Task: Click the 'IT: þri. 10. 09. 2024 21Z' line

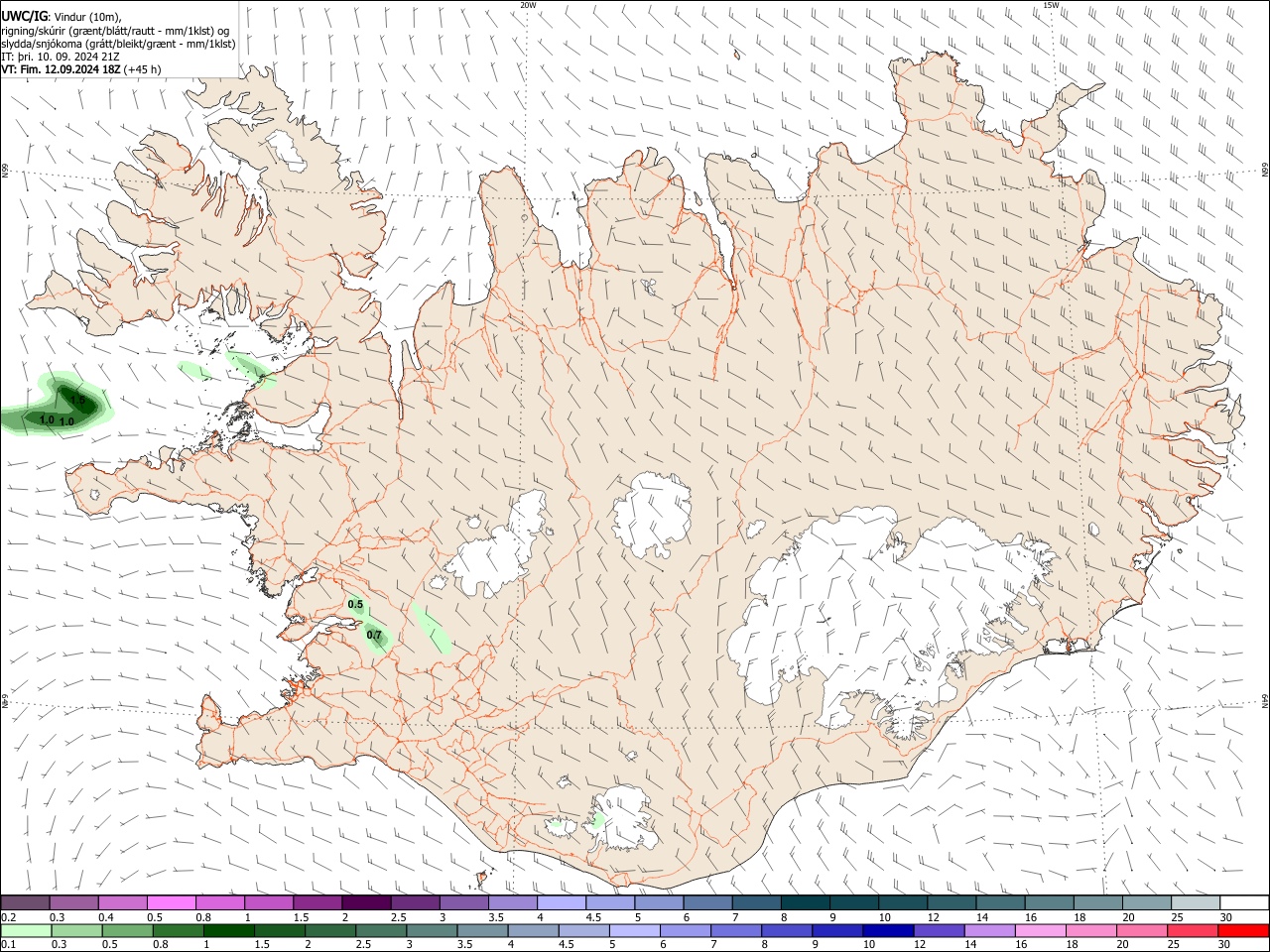Action: pyautogui.click(x=62, y=57)
